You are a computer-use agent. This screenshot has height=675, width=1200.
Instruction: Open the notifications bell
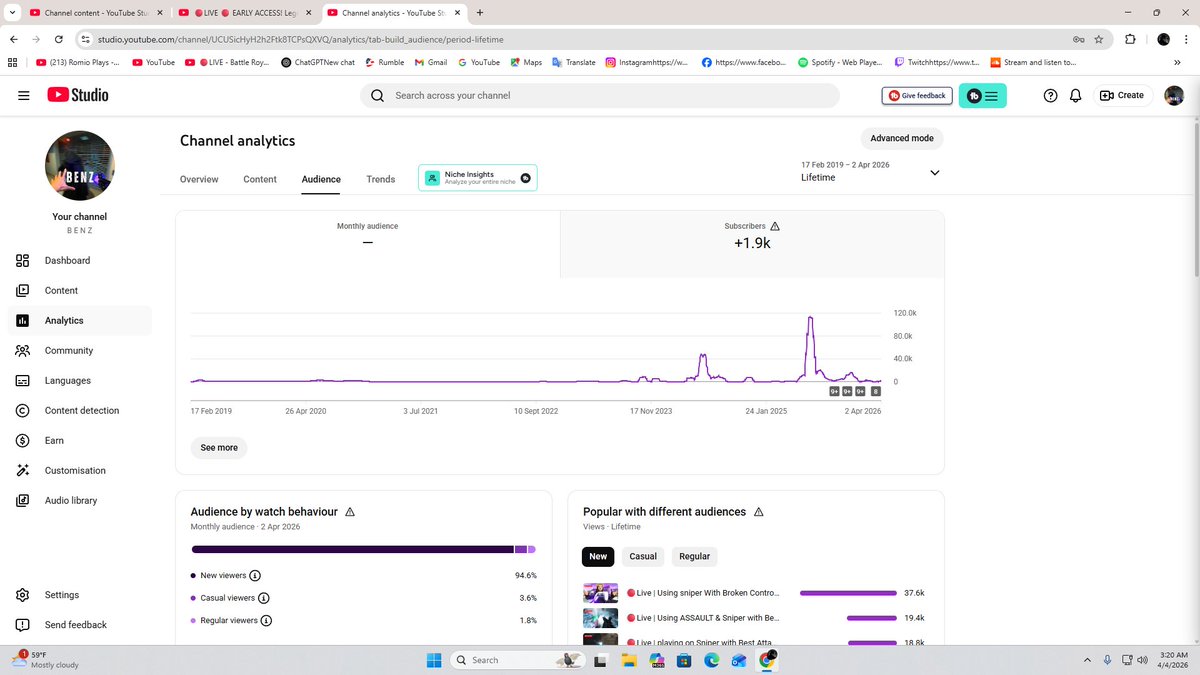click(x=1076, y=95)
